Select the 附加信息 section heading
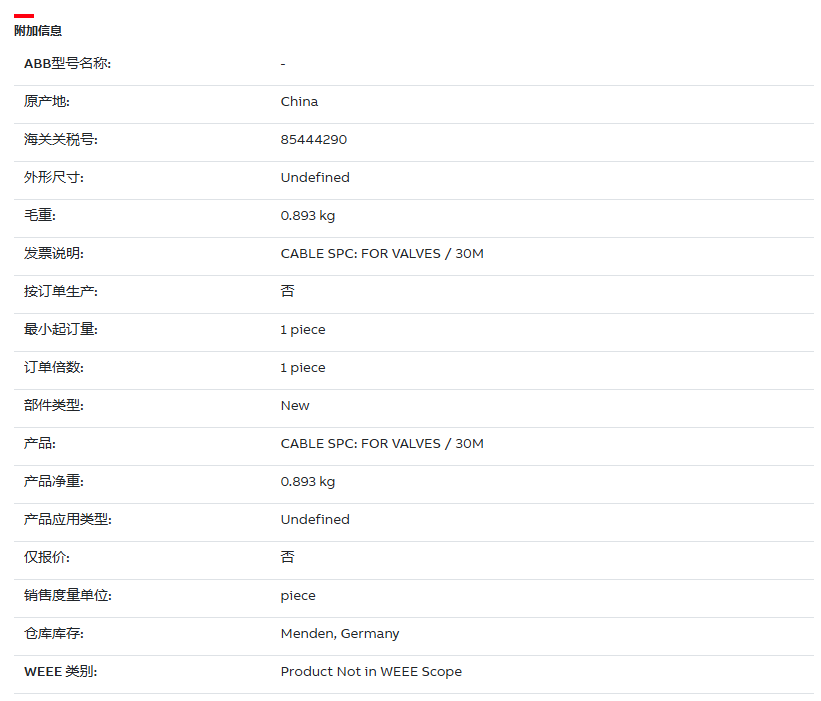This screenshot has height=701, width=821. (x=38, y=31)
